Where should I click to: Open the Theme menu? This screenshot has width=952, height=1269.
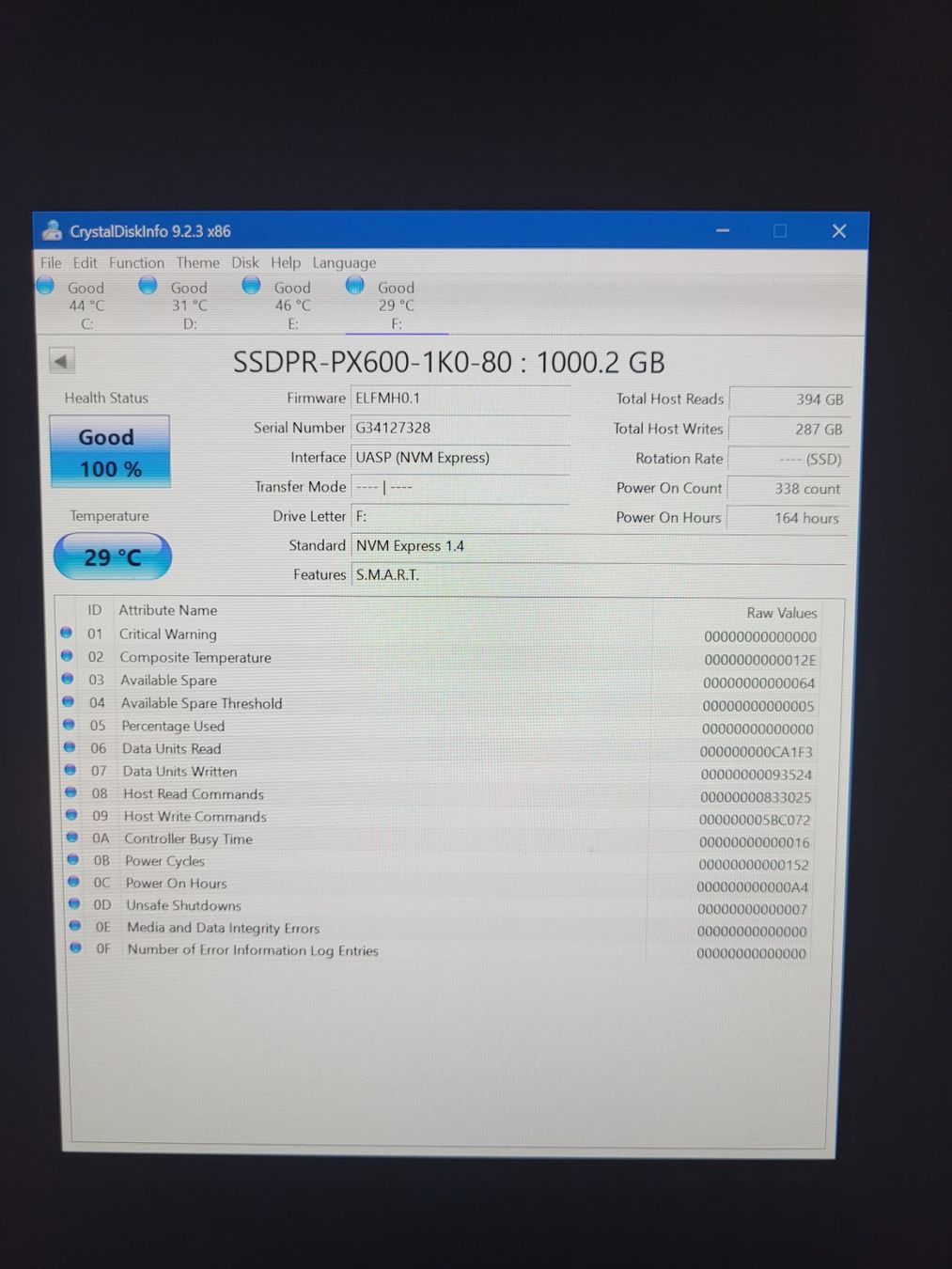click(x=197, y=263)
